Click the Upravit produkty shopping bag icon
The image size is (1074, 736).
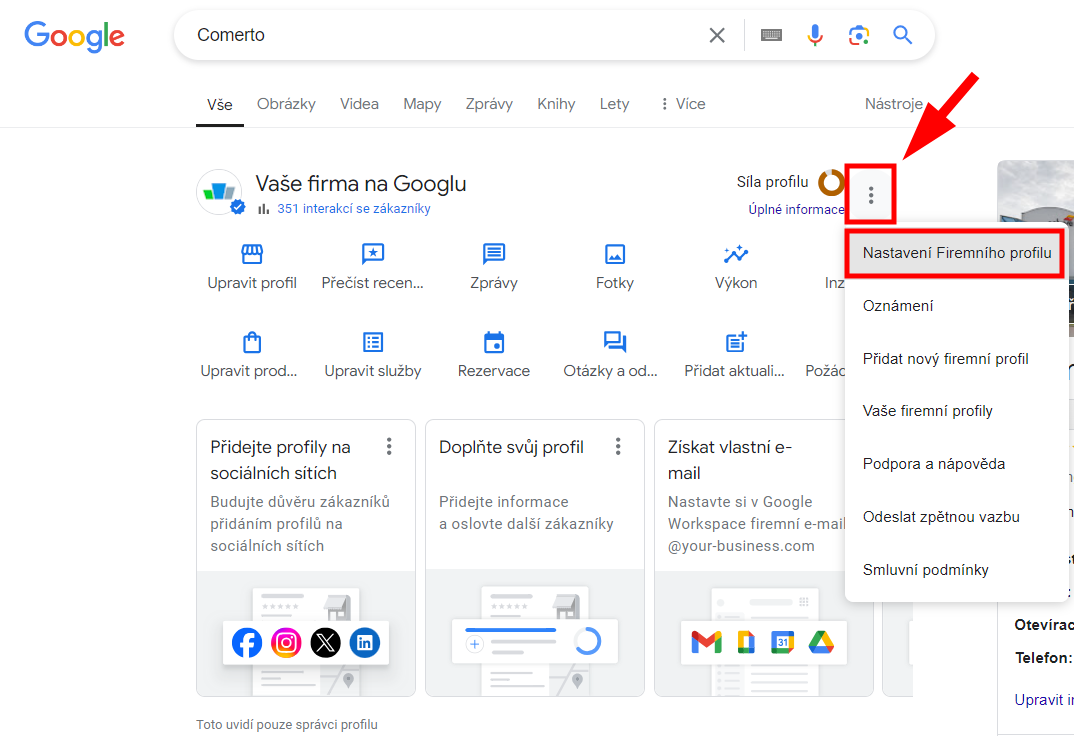click(x=252, y=342)
